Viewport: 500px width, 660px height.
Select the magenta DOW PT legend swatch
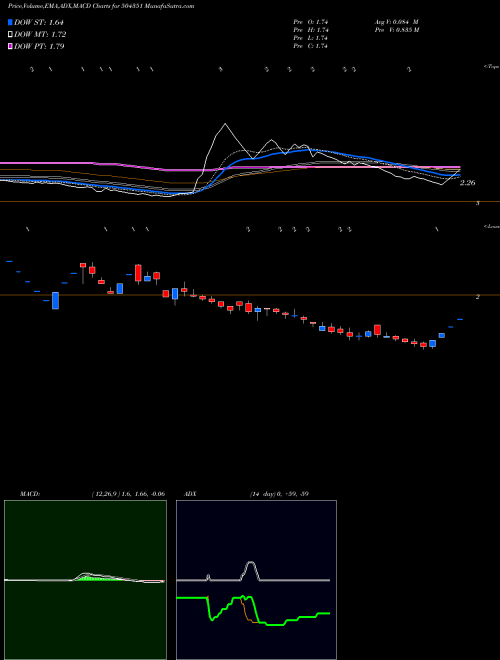(10, 46)
